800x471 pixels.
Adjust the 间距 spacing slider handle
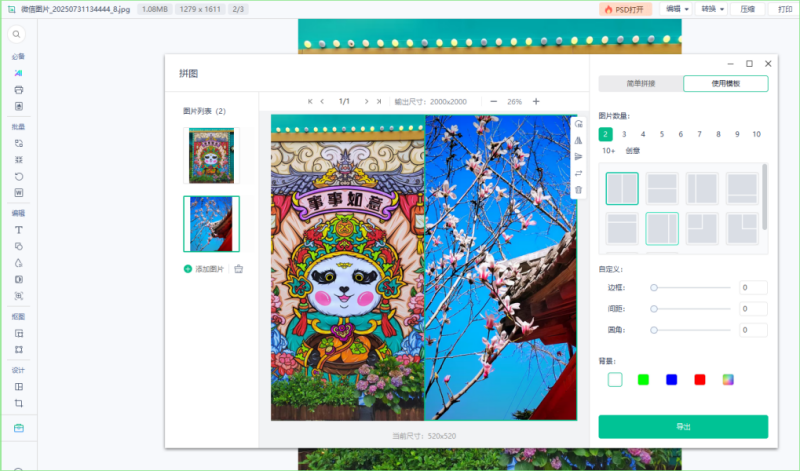654,309
